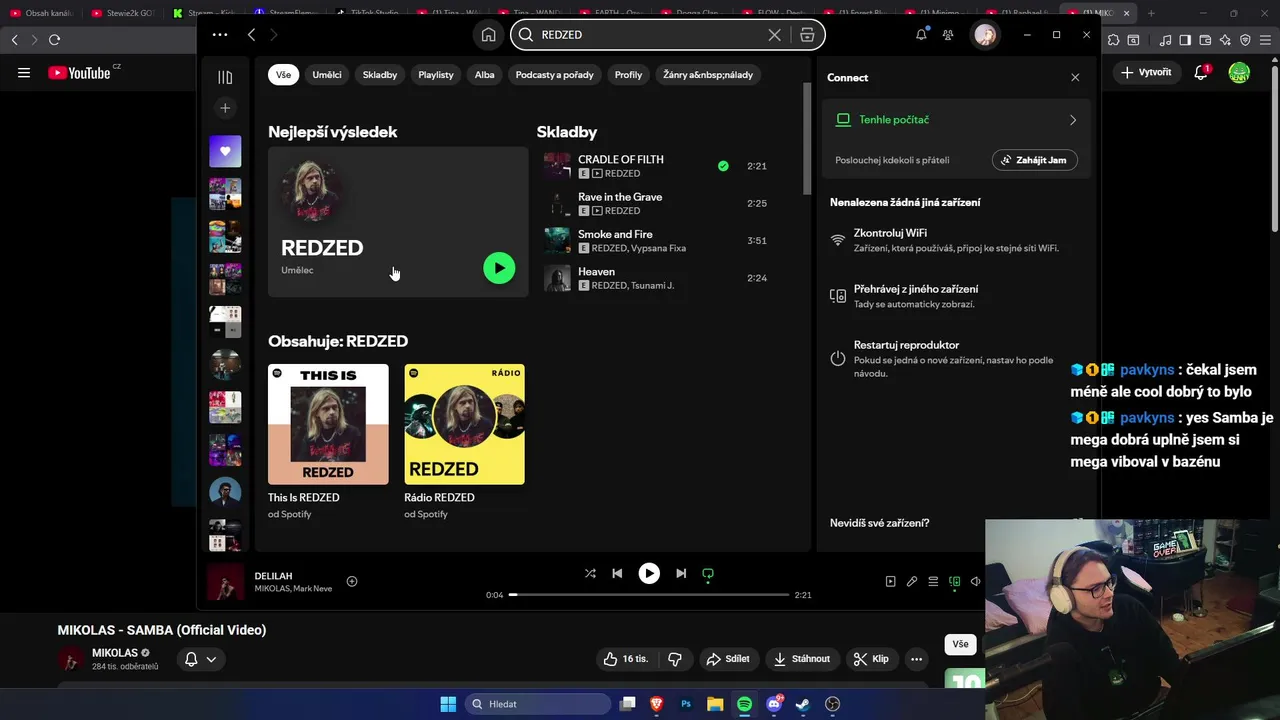Toggle repeat mode in player bar
The height and width of the screenshot is (720, 1280).
[x=708, y=574]
